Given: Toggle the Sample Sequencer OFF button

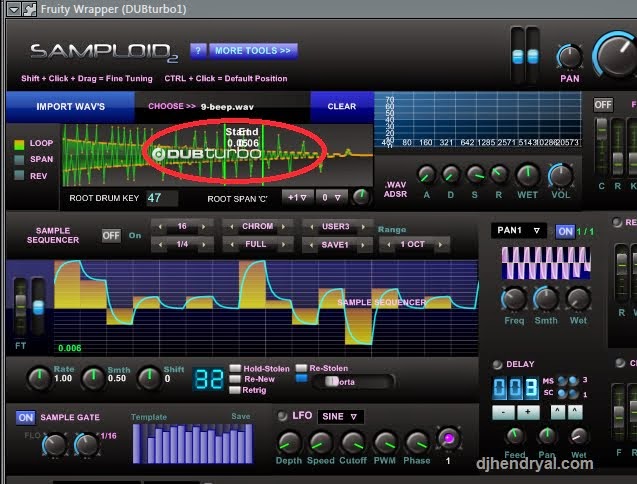Looking at the screenshot, I should point(111,236).
